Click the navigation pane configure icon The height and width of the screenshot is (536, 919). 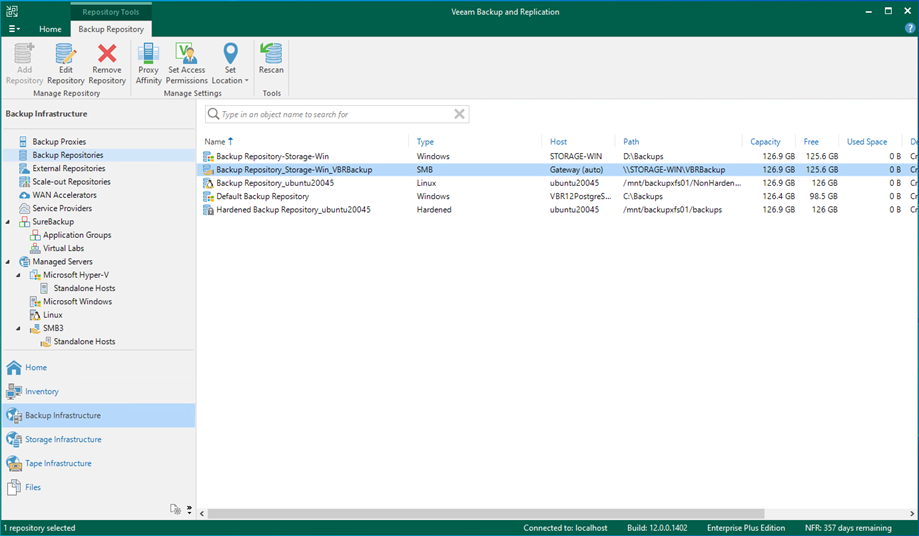coord(175,509)
